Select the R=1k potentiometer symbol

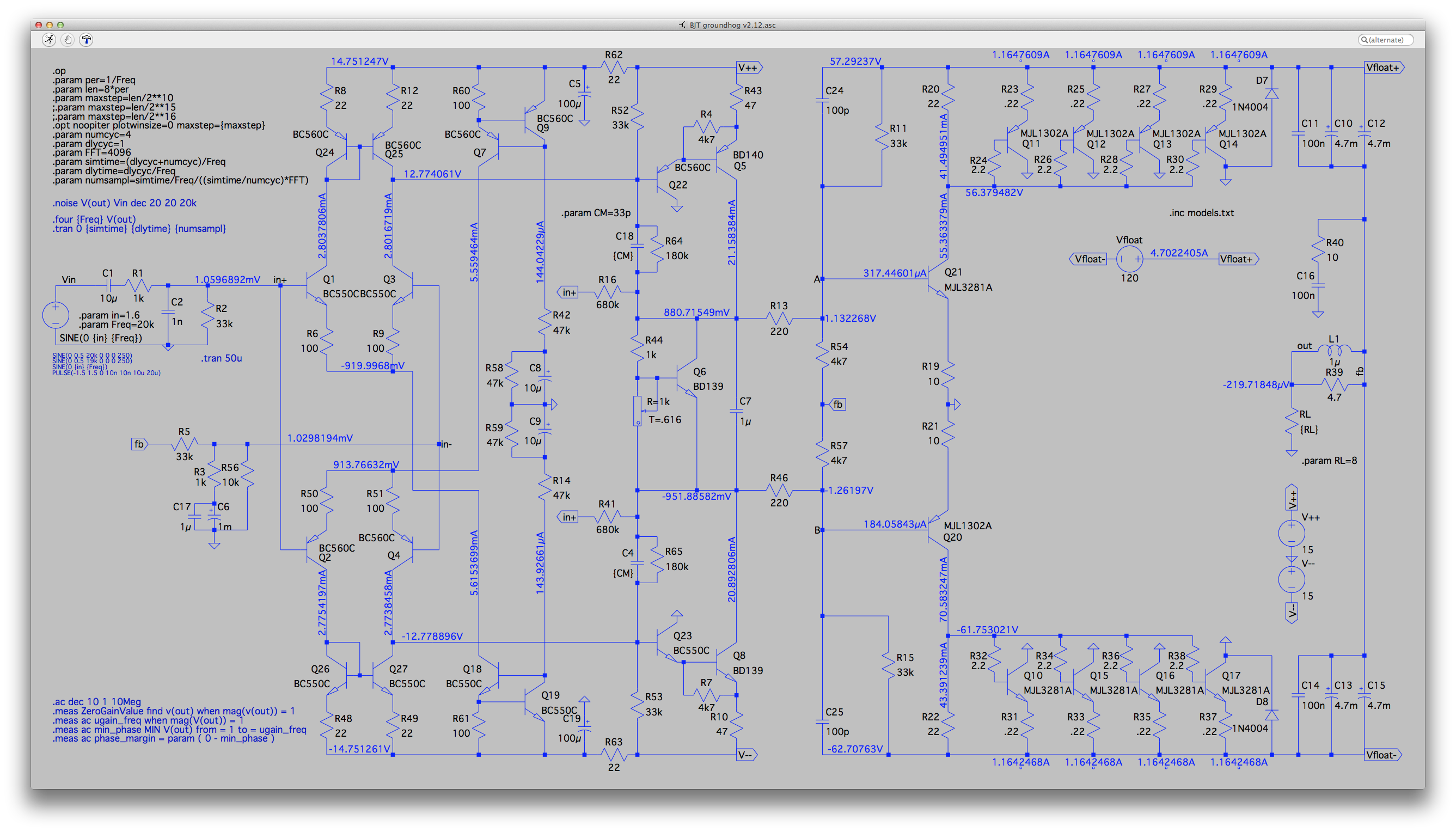[x=637, y=411]
